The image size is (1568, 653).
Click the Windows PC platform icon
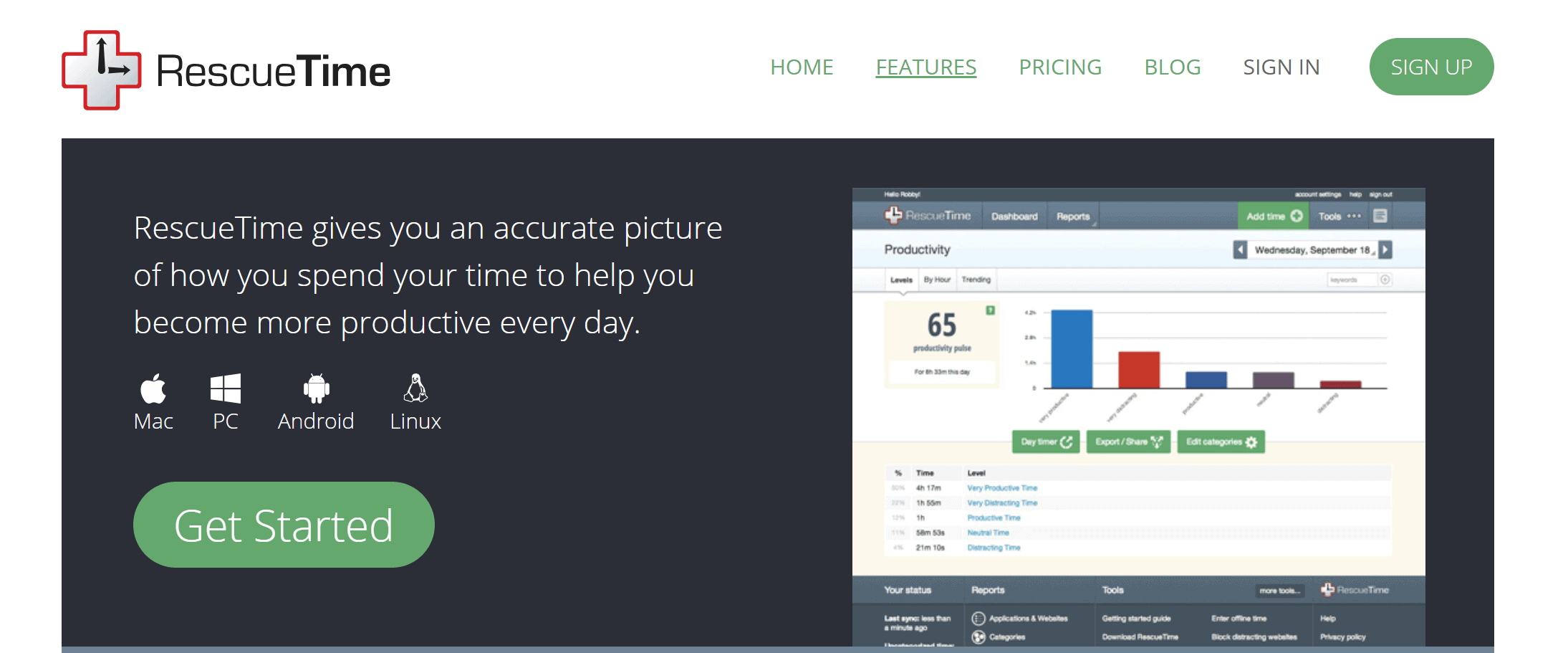[x=226, y=389]
